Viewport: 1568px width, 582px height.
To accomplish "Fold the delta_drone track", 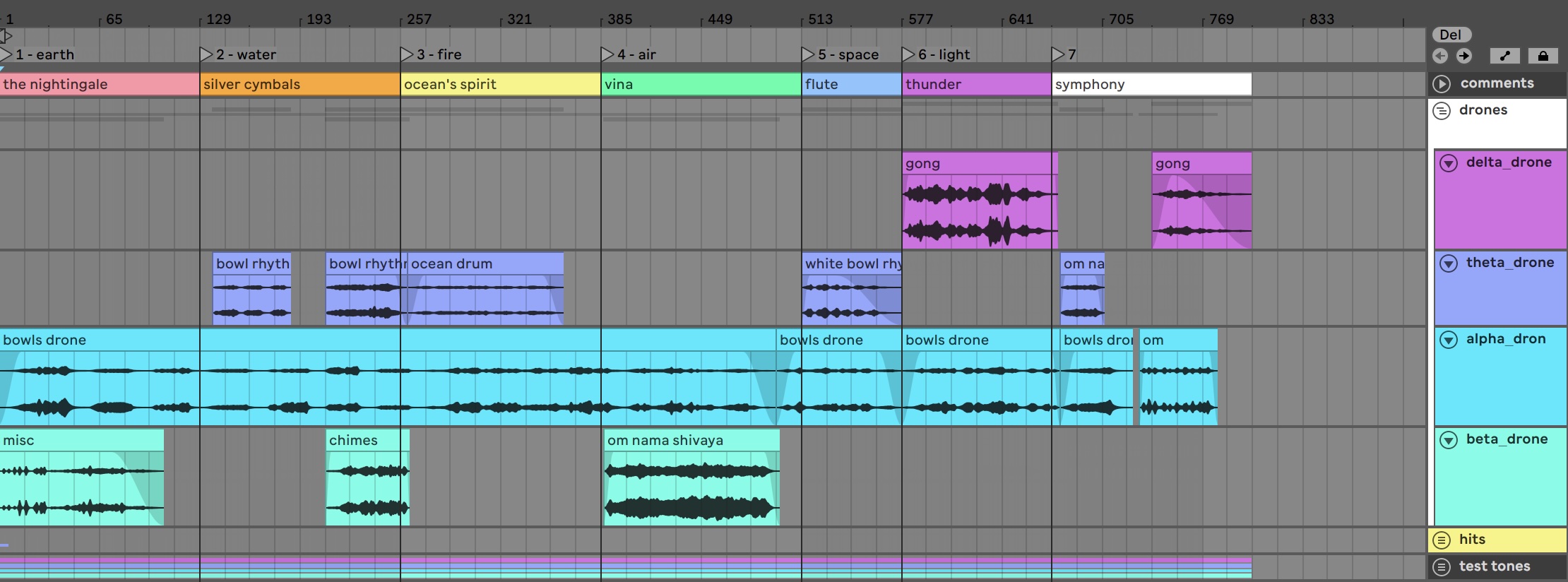I will point(1449,163).
